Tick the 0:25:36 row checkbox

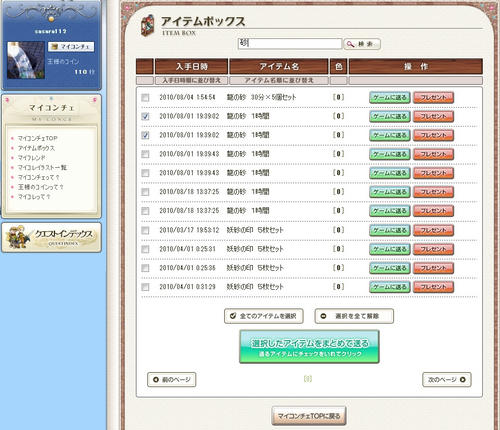[145, 268]
